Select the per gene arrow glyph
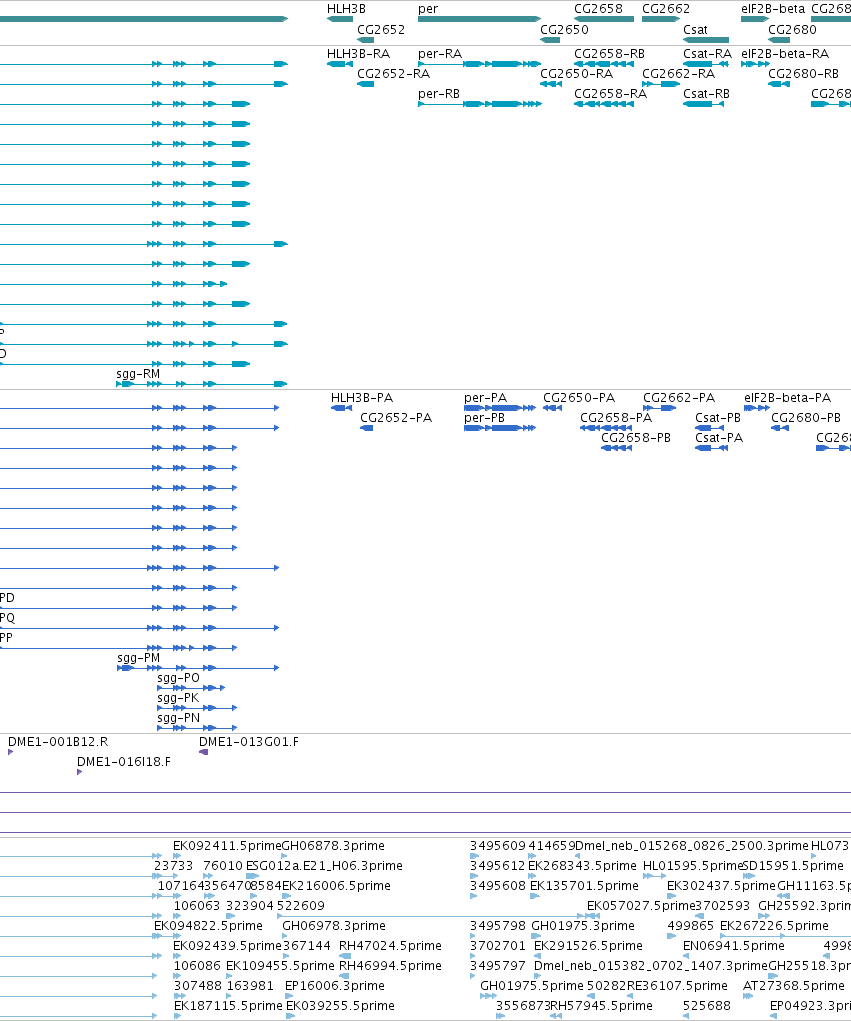Screen dimensions: 851x1021 pyautogui.click(x=479, y=19)
